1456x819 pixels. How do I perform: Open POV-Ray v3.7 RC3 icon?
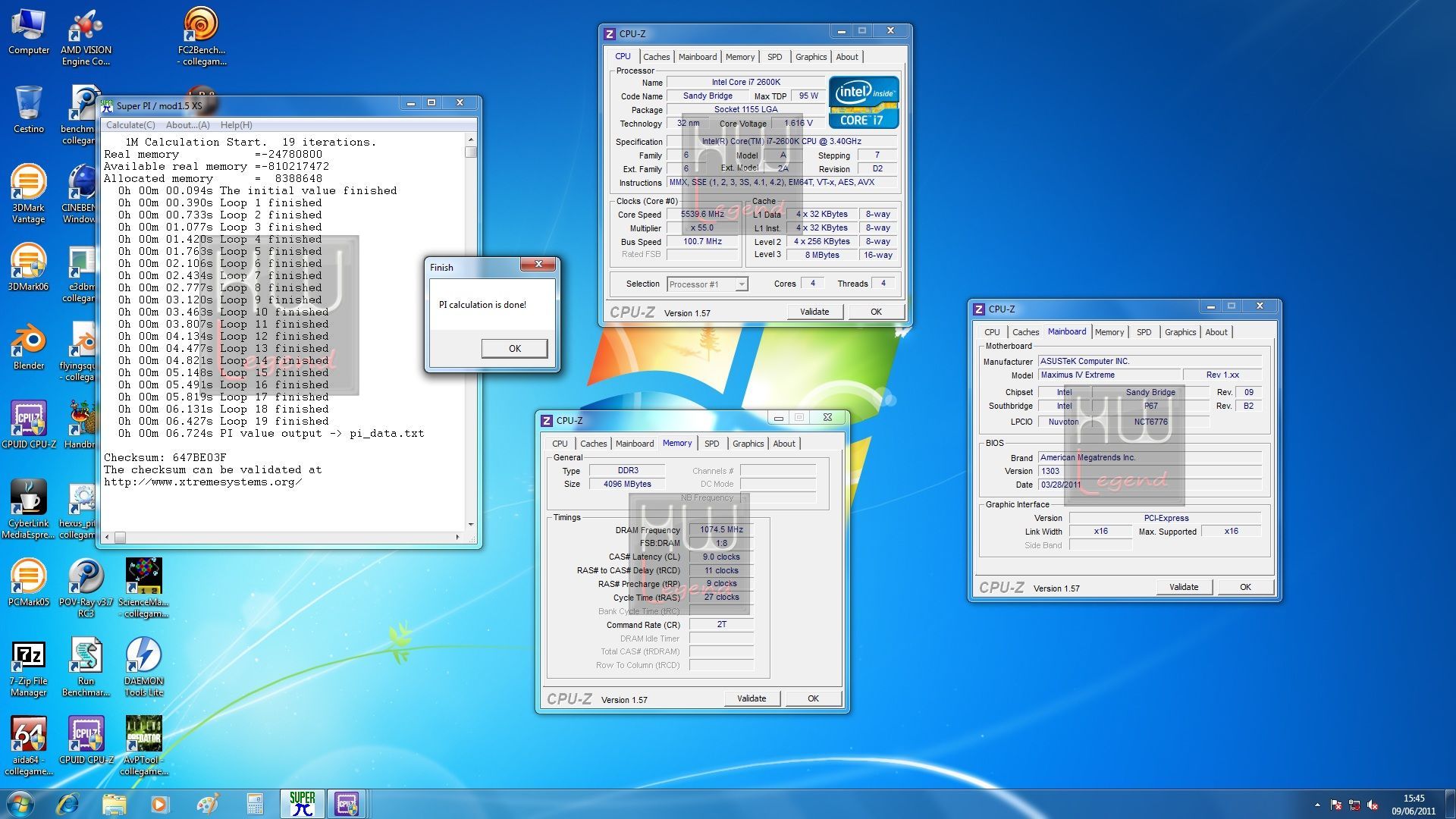(86, 588)
